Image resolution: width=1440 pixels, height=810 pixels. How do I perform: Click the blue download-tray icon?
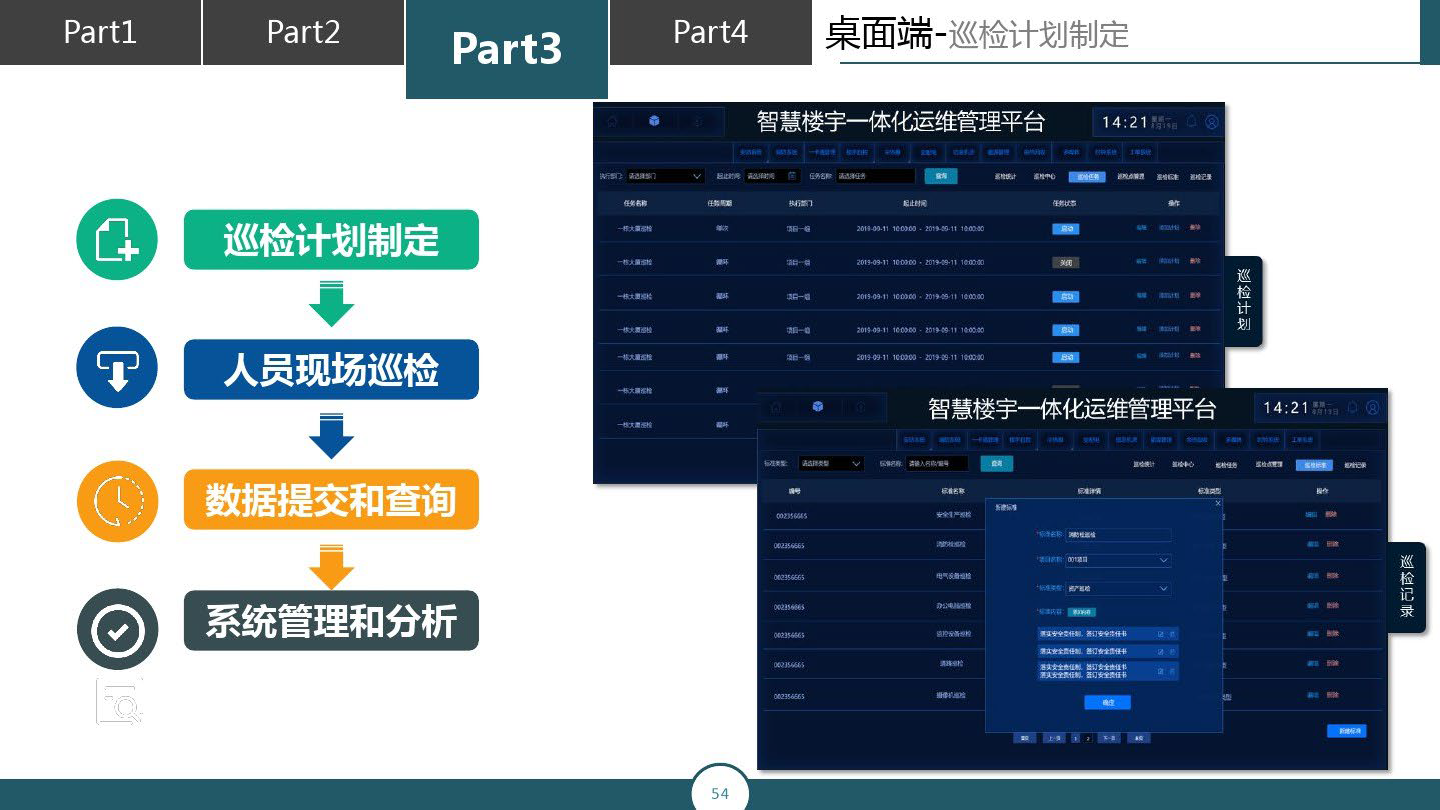(x=117, y=367)
